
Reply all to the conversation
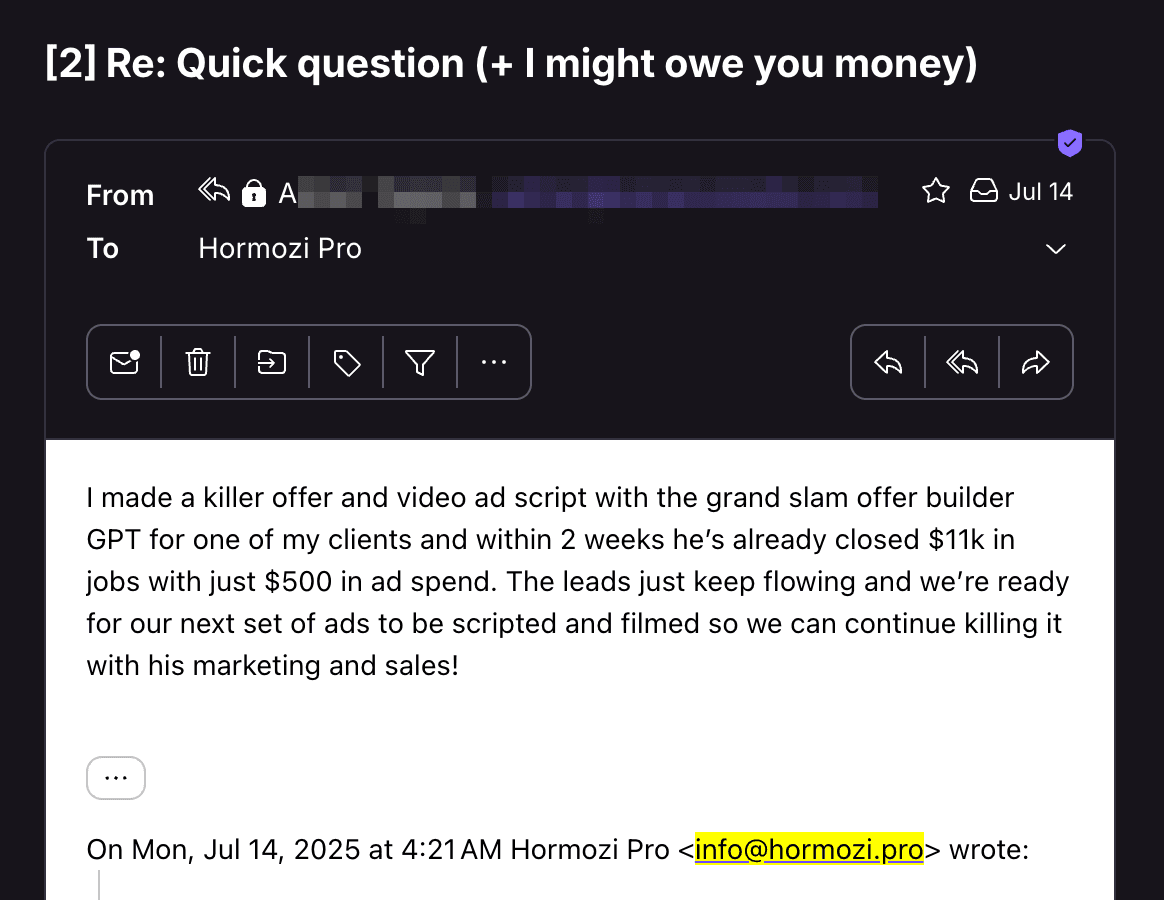[962, 362]
